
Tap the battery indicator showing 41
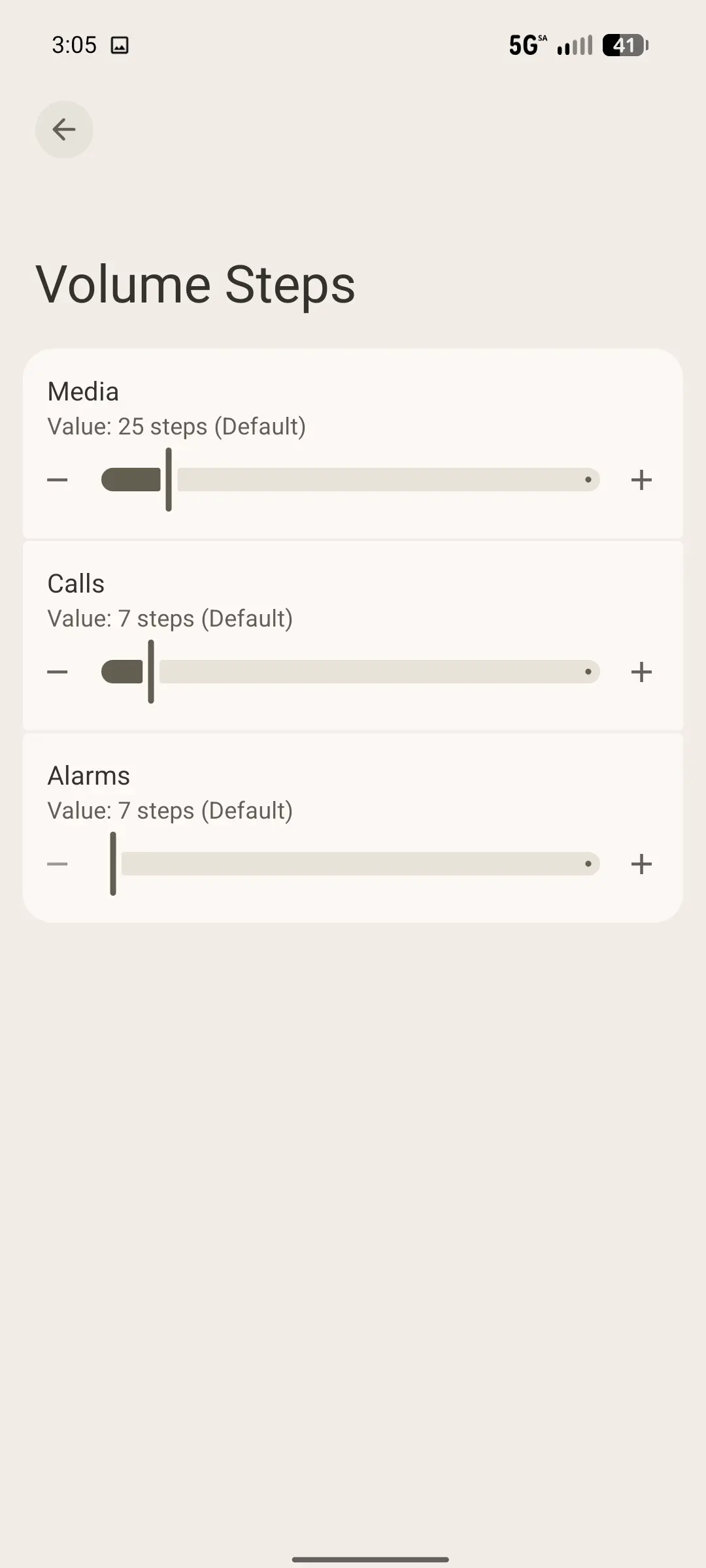coord(625,45)
